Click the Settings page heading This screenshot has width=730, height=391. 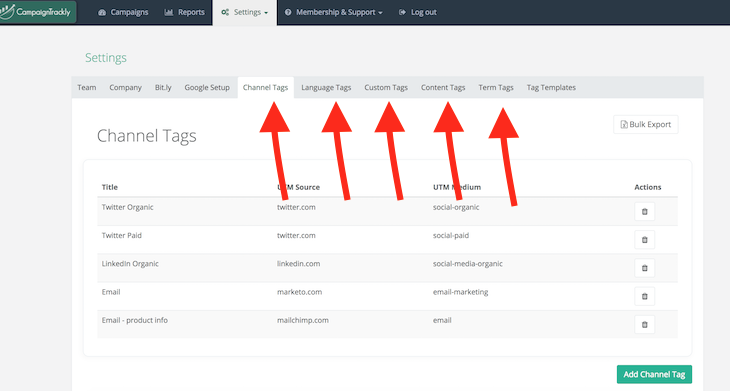[x=106, y=58]
